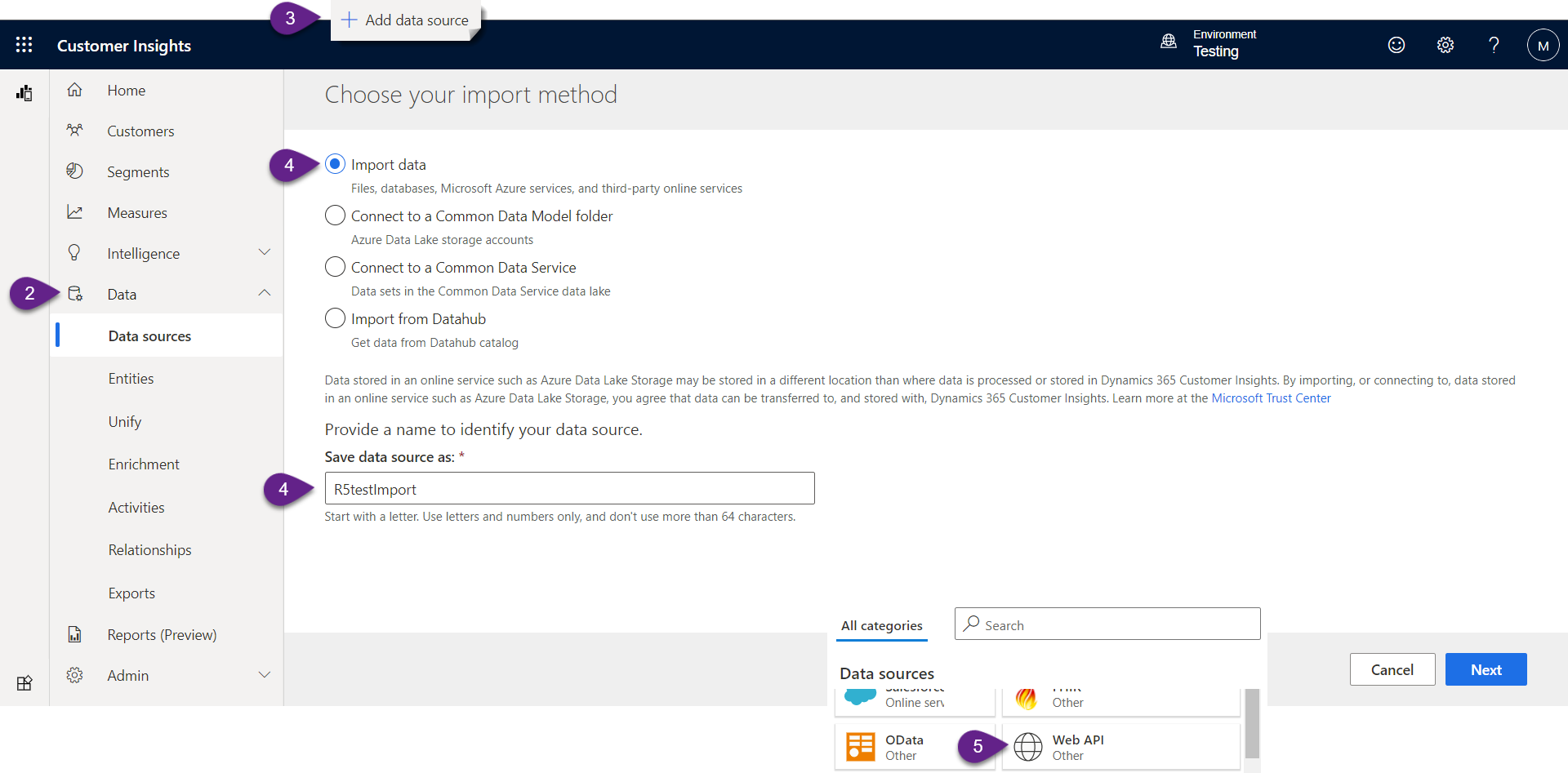The width and height of the screenshot is (1568, 773).
Task: Select Import from Datahub option
Action: [x=335, y=318]
